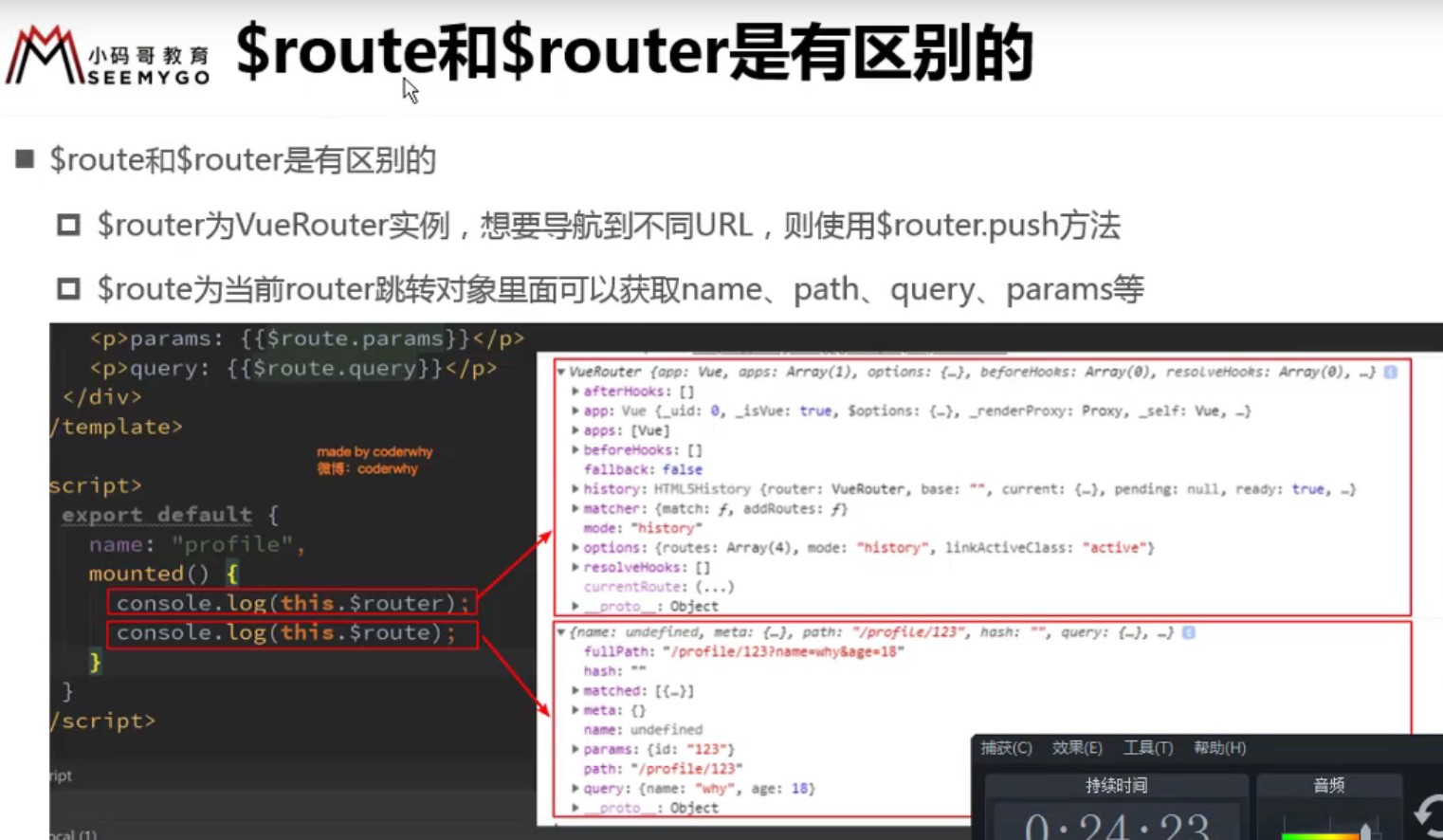The width and height of the screenshot is (1443, 840).
Task: Expand the matcher property
Action: coord(575,508)
